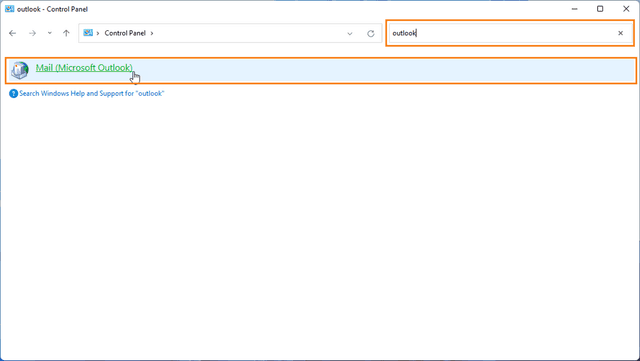Maximize the Control Panel window
Image resolution: width=640 pixels, height=361 pixels.
[x=600, y=9]
